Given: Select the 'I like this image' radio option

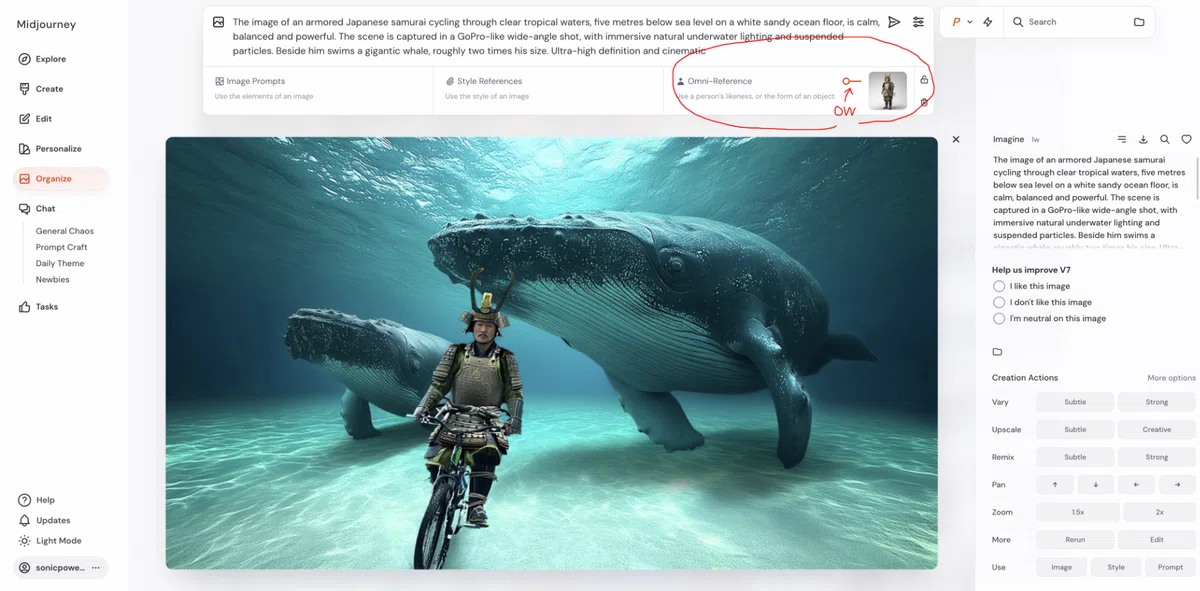Looking at the screenshot, I should pos(999,286).
